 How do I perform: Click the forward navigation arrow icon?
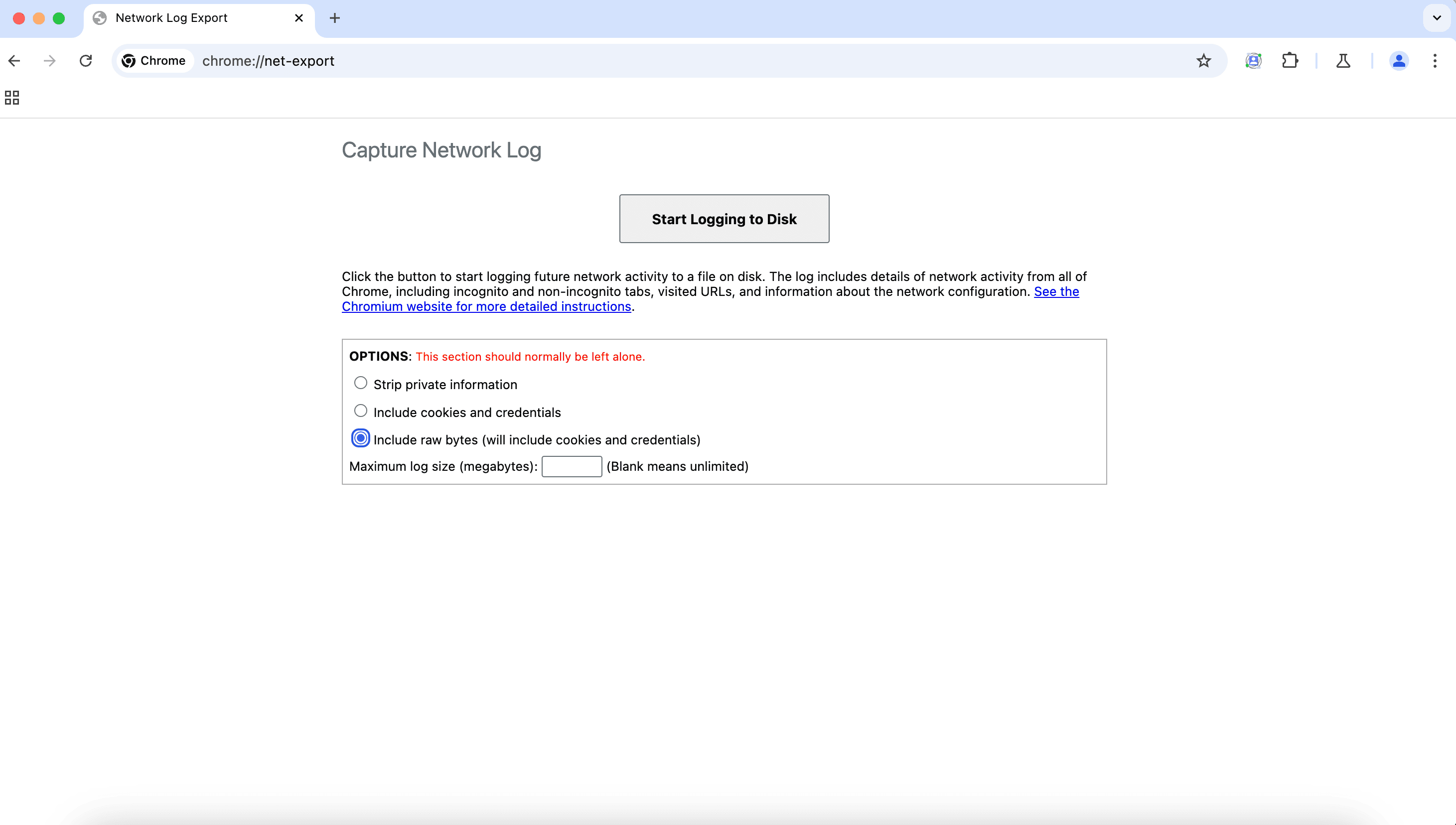coord(49,60)
